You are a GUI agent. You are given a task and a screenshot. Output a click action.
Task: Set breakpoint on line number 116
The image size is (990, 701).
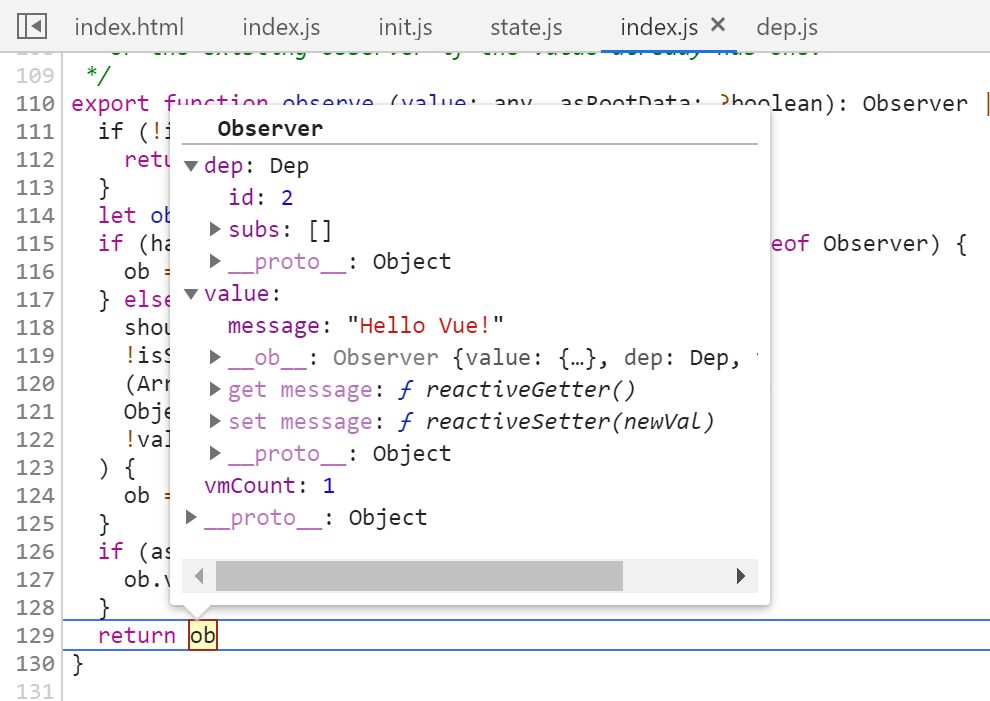(35, 272)
